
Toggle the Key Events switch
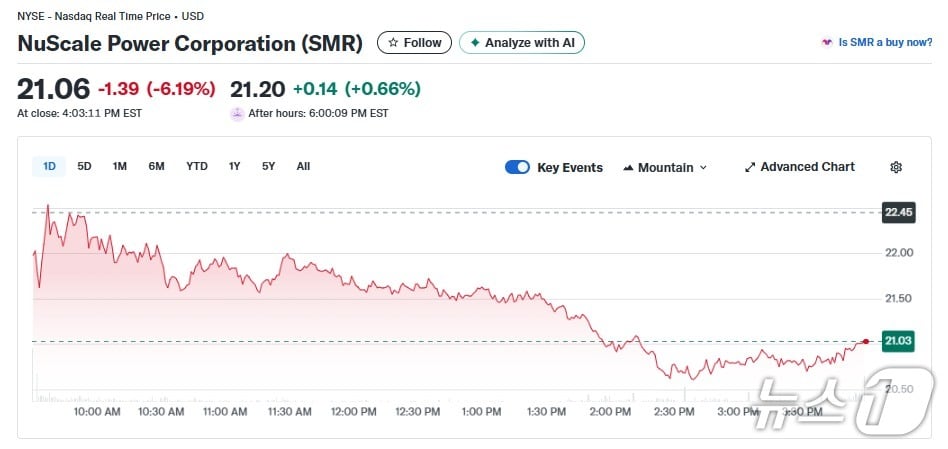click(x=517, y=167)
